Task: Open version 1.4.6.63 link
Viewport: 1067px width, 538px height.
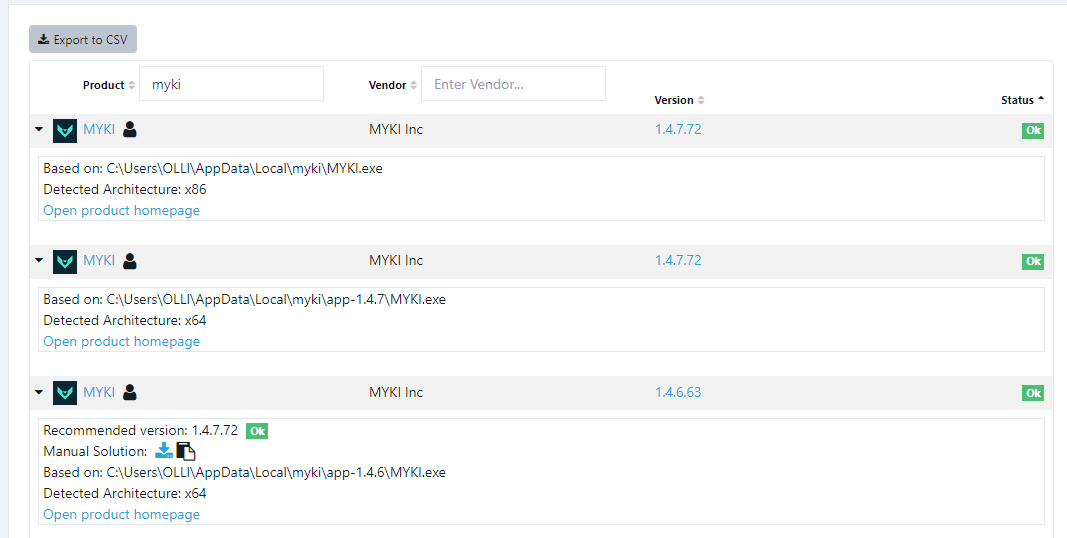Action: point(678,392)
